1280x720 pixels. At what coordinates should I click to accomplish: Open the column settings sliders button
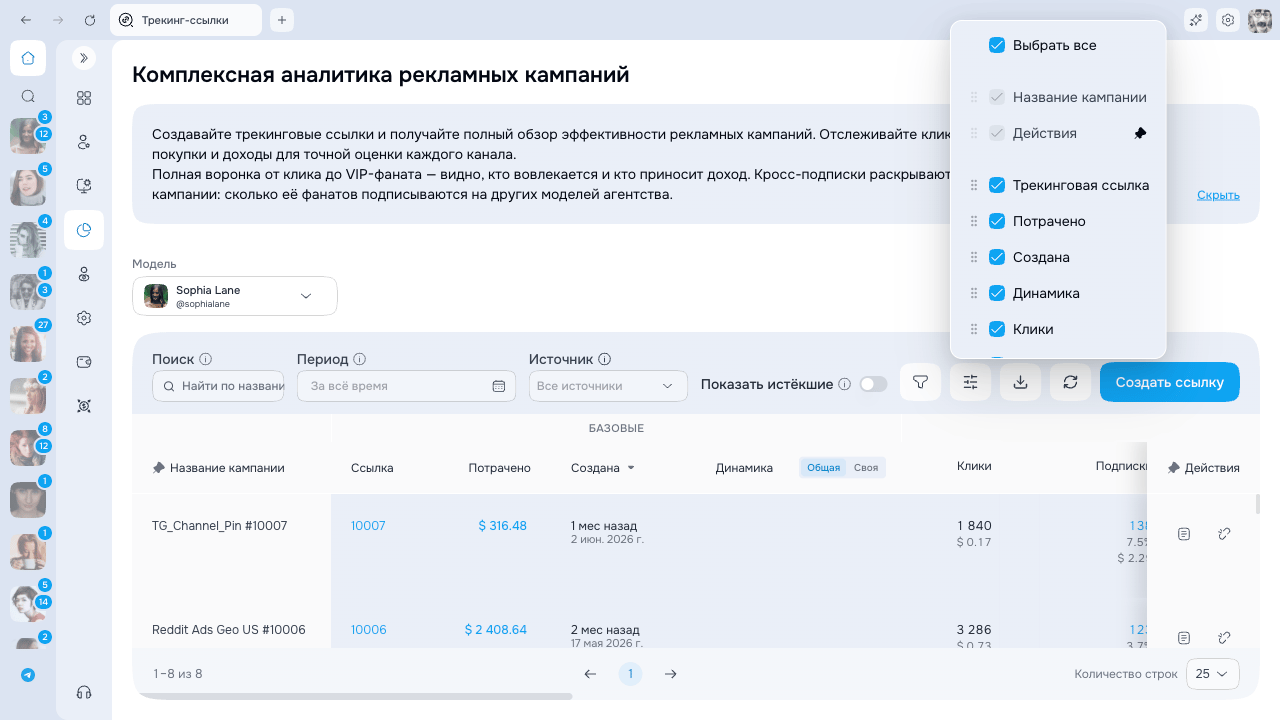pyautogui.click(x=970, y=382)
